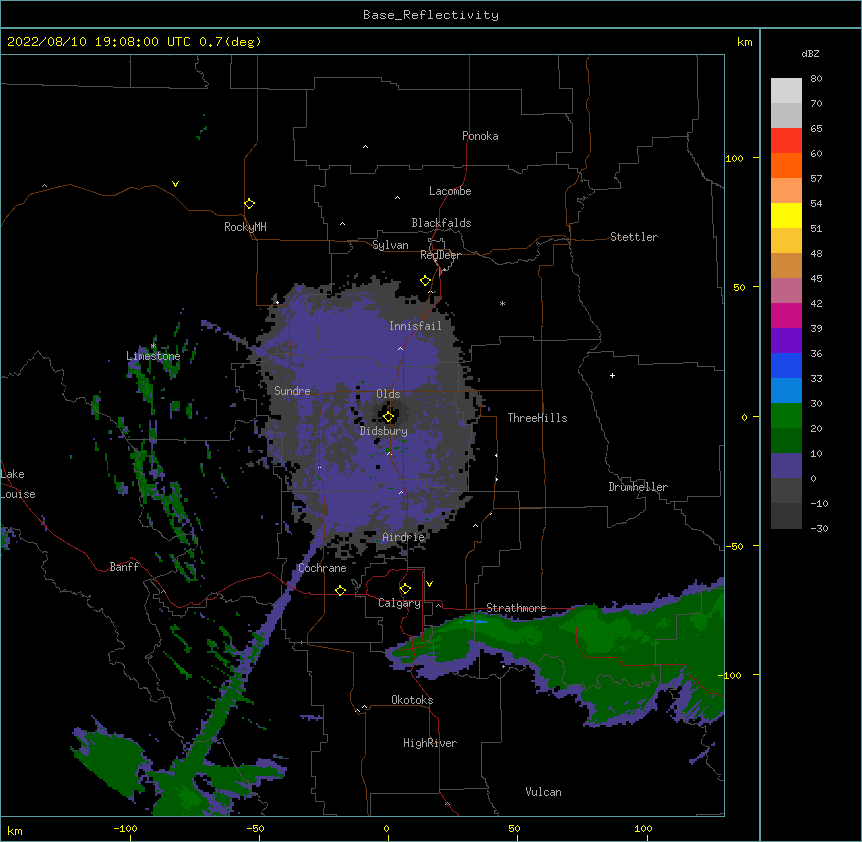Click the white plus marker north of Drumheller
862x842 pixels.
(x=612, y=375)
